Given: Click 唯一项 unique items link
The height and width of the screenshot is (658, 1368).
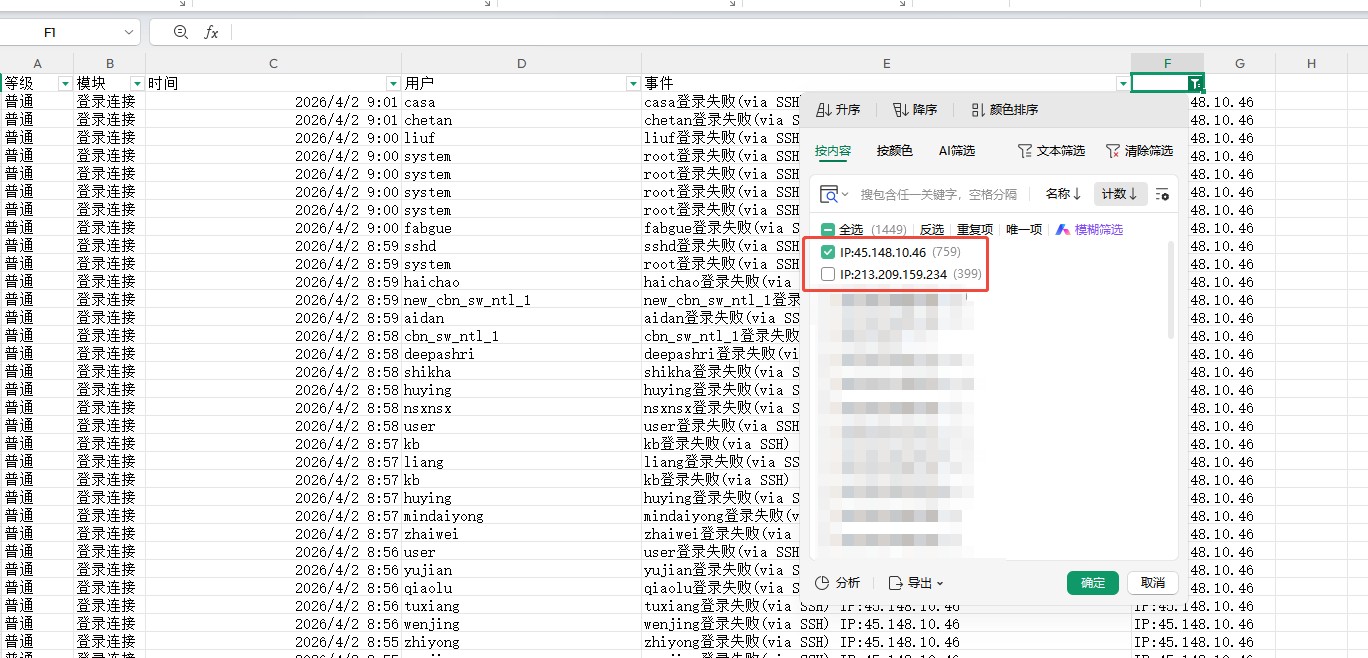Looking at the screenshot, I should [x=1024, y=229].
